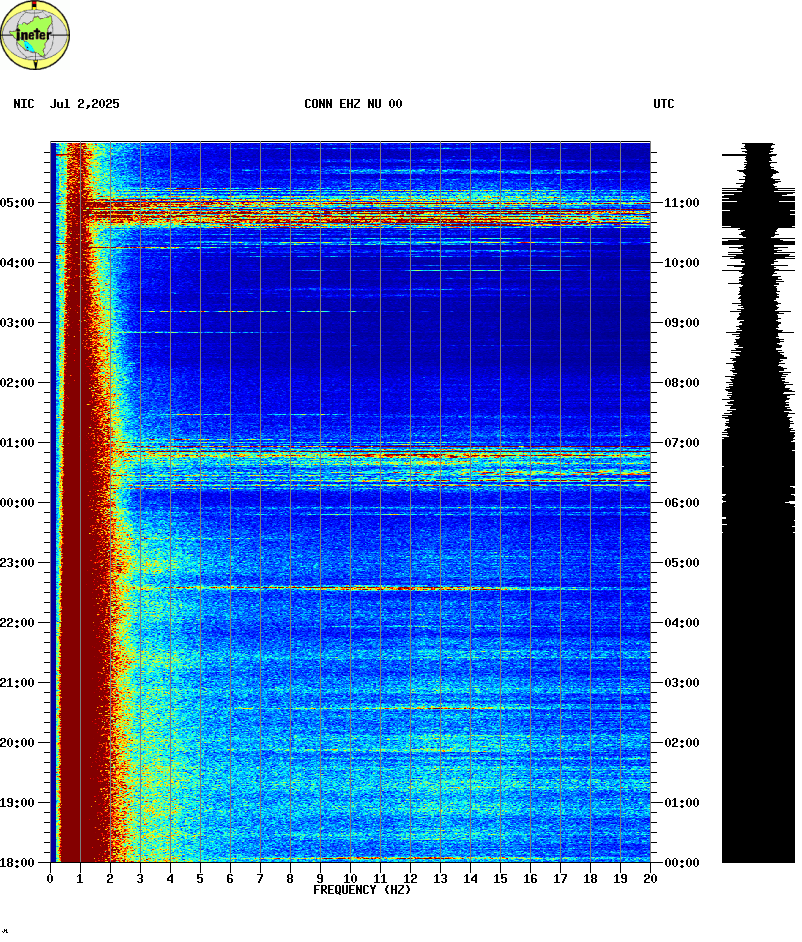The image size is (802, 942).
Task: Click the frequency tick label "18"
Action: point(591,879)
